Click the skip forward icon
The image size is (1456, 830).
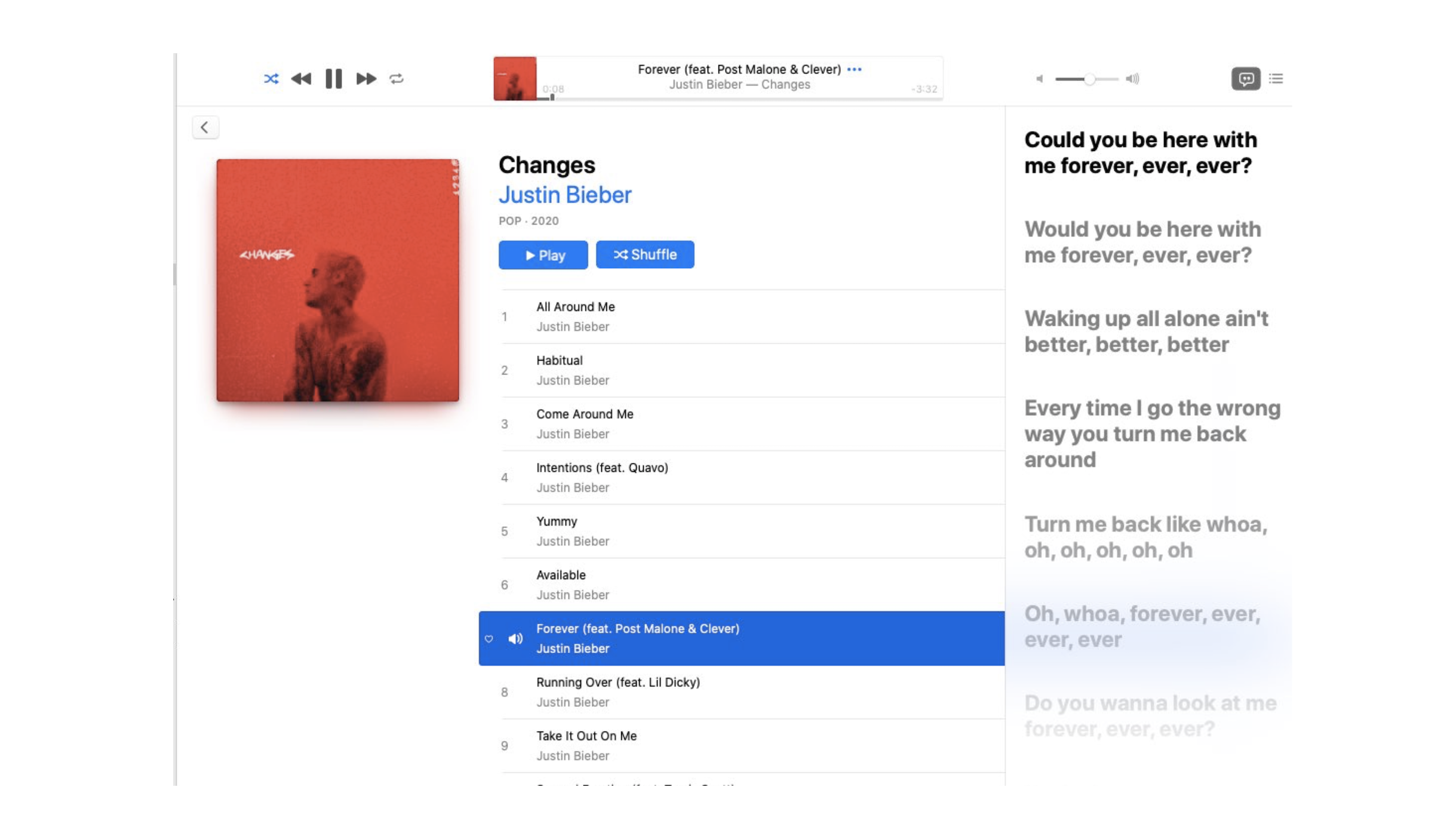(366, 77)
